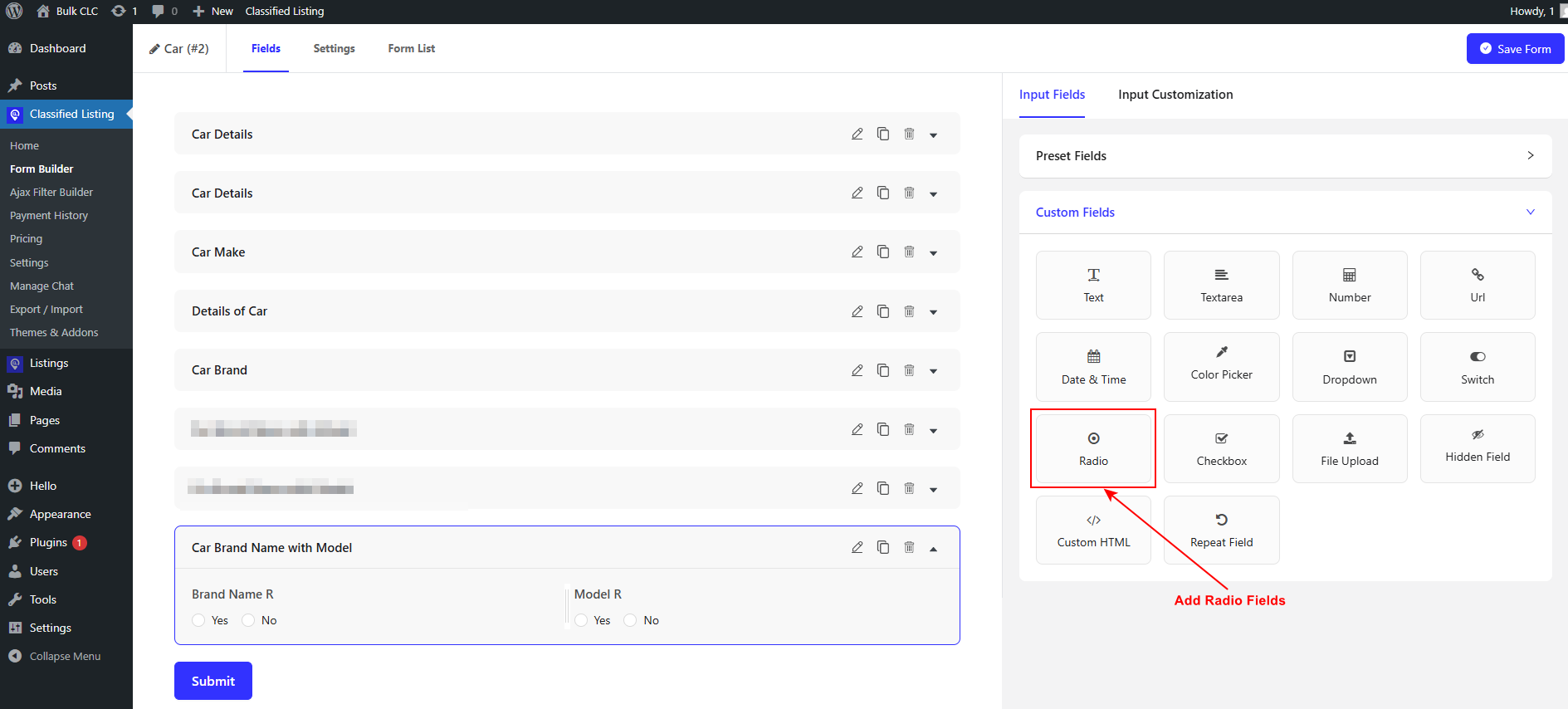Open Ajax Filter Builder submenu
The image size is (1568, 709).
pos(51,192)
